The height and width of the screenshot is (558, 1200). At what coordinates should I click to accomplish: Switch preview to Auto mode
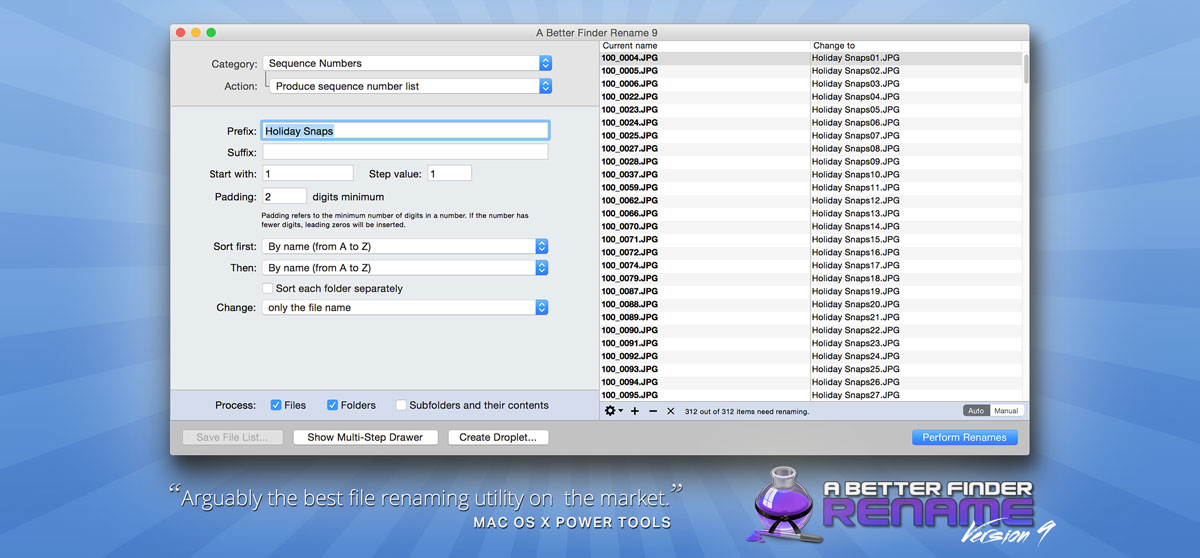tap(977, 411)
